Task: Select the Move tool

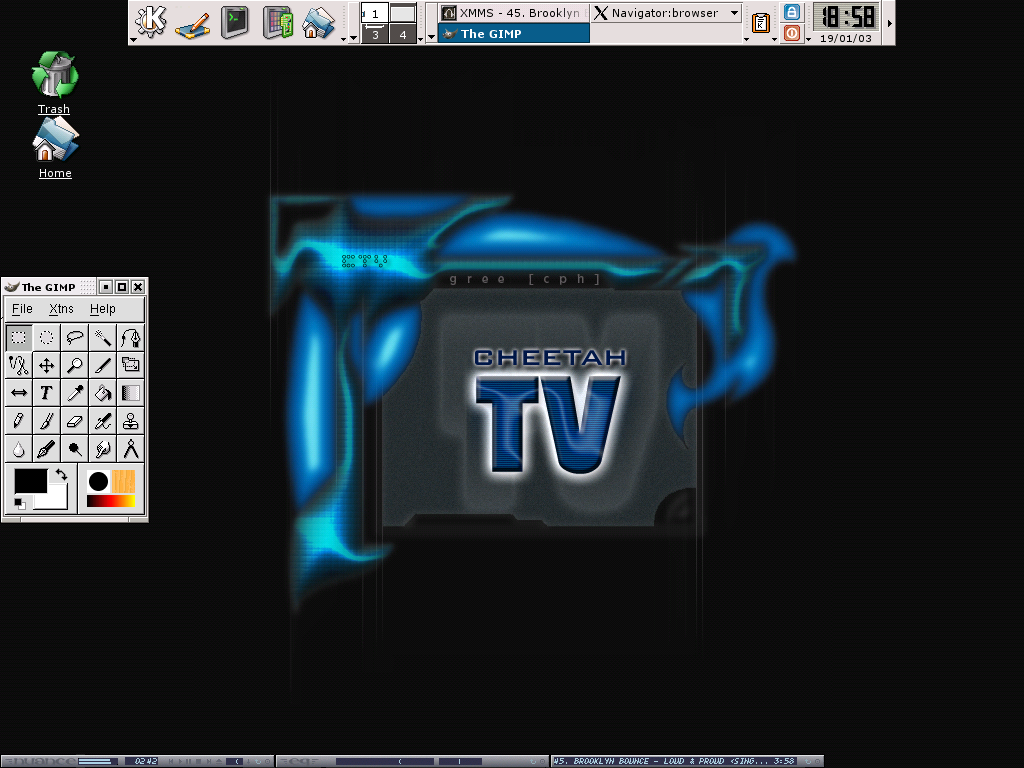Action: pyautogui.click(x=46, y=365)
